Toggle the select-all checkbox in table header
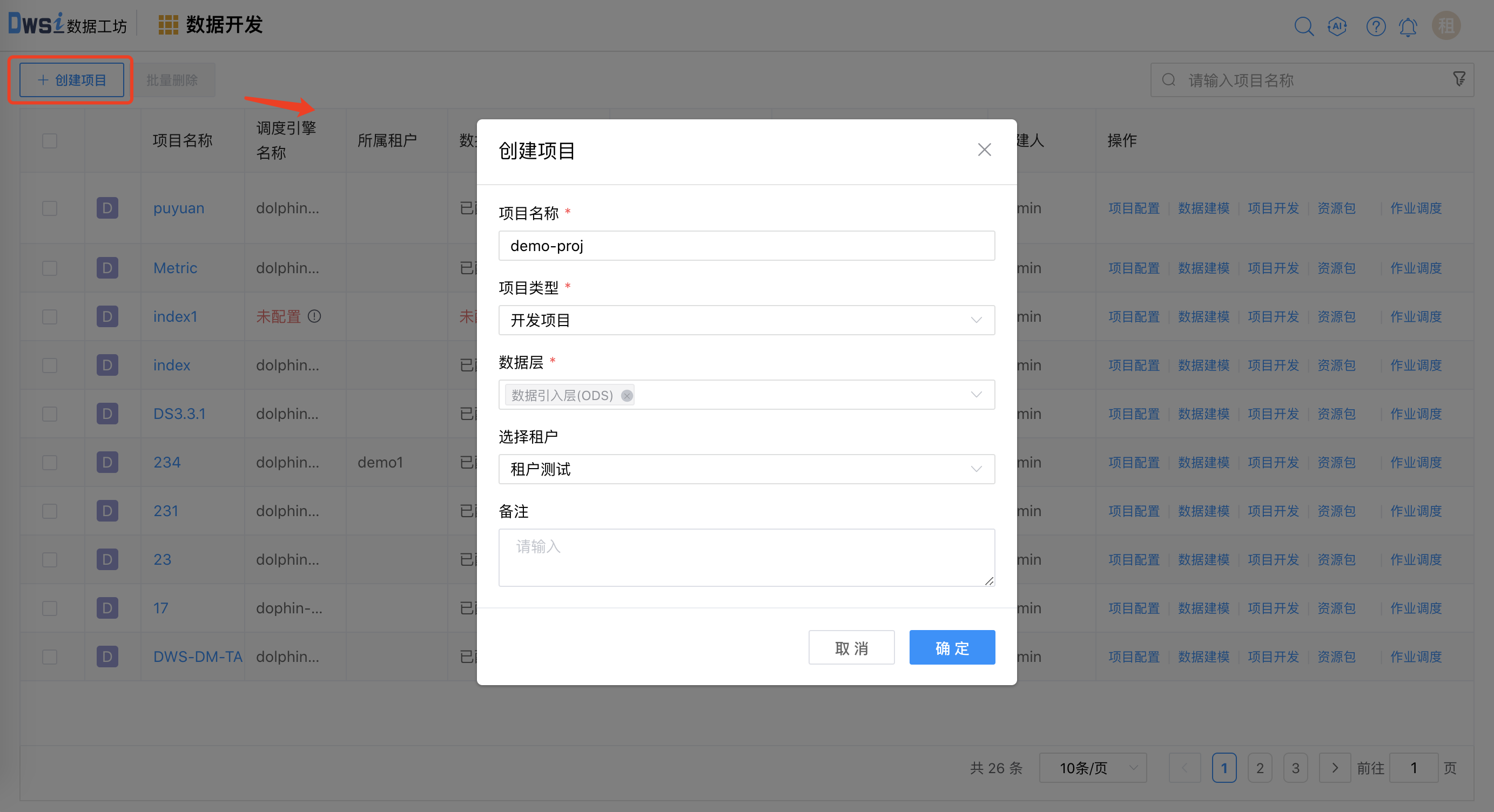This screenshot has height=812, width=1494. pos(50,141)
